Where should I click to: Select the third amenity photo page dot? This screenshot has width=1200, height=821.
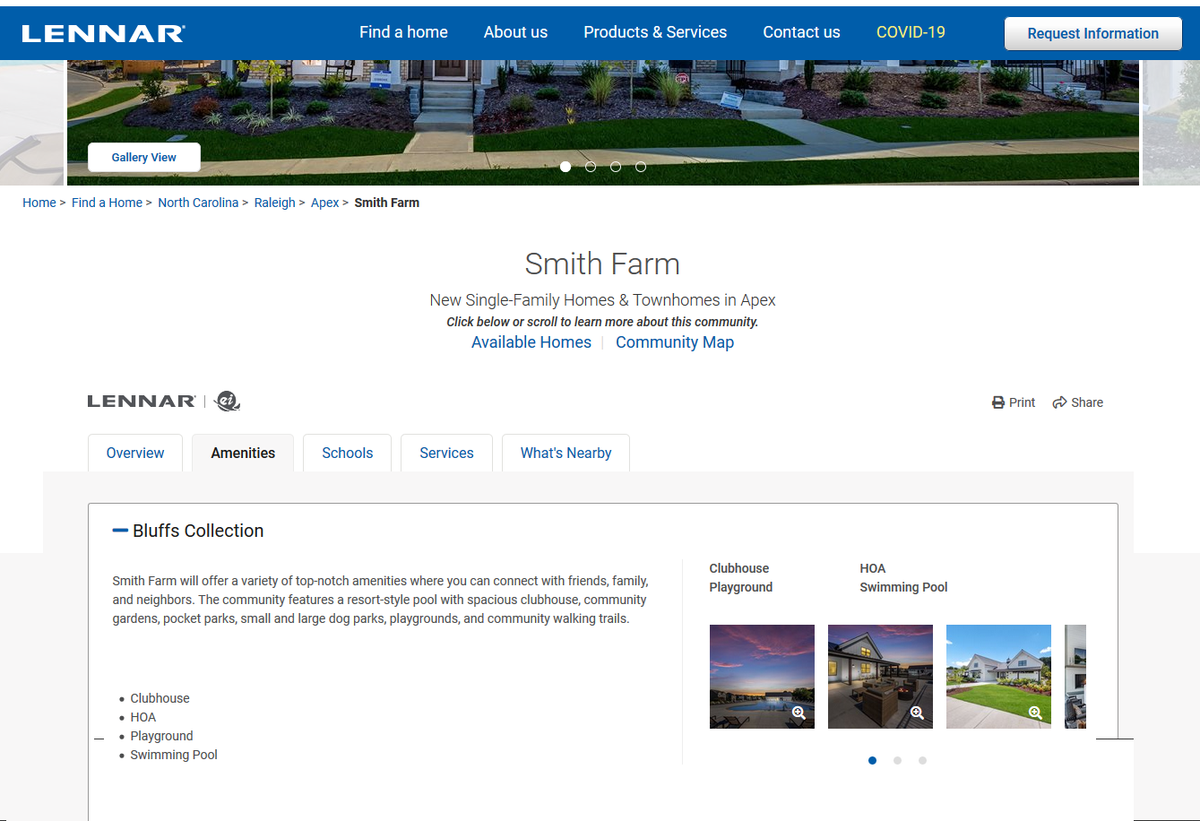(922, 760)
